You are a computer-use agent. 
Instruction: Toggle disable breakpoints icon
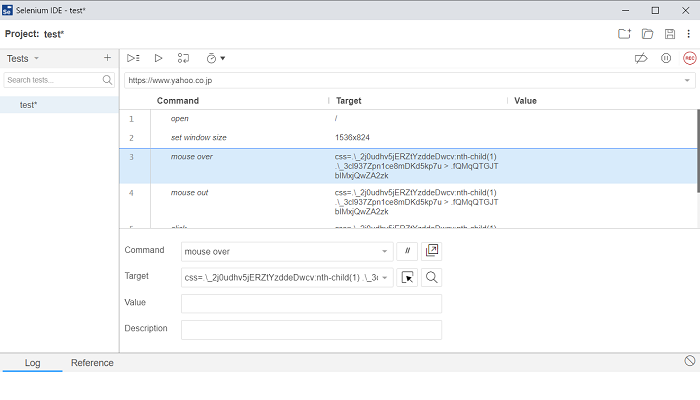pyautogui.click(x=641, y=58)
